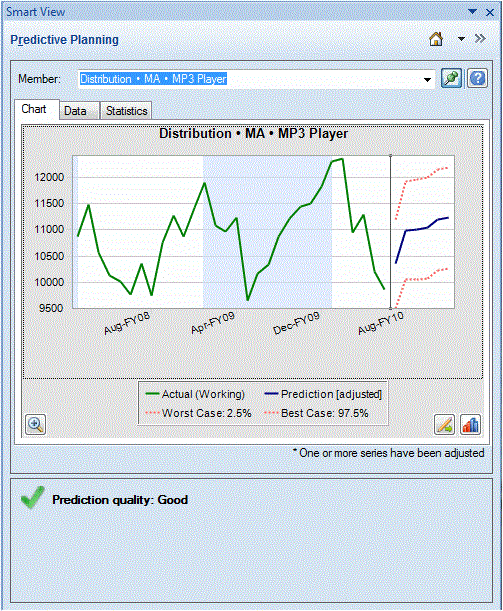503x611 pixels.
Task: Click the double-chevron next panel arrow
Action: tap(480, 39)
